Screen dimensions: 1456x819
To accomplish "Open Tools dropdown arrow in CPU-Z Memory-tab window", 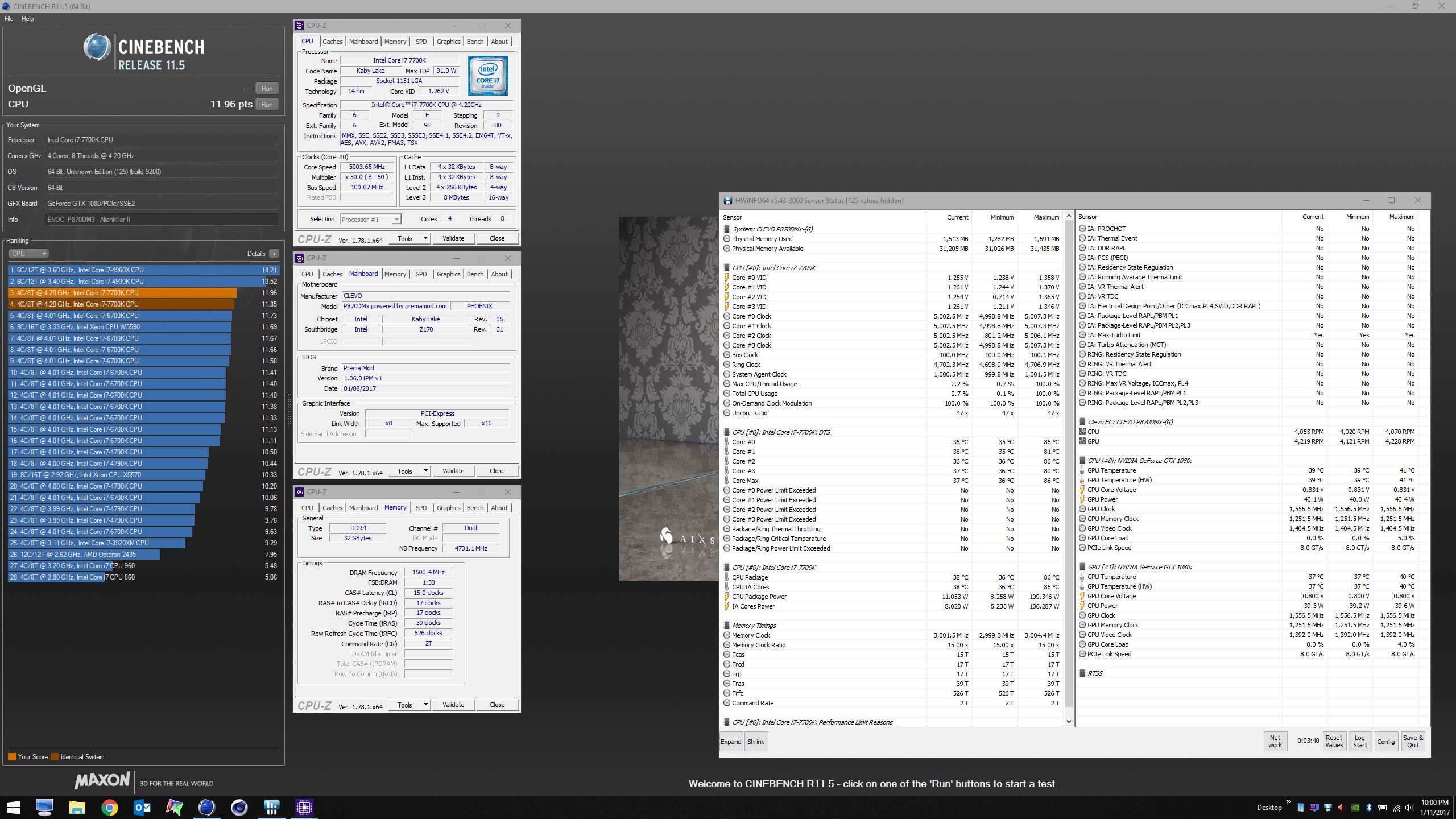I will click(425, 705).
